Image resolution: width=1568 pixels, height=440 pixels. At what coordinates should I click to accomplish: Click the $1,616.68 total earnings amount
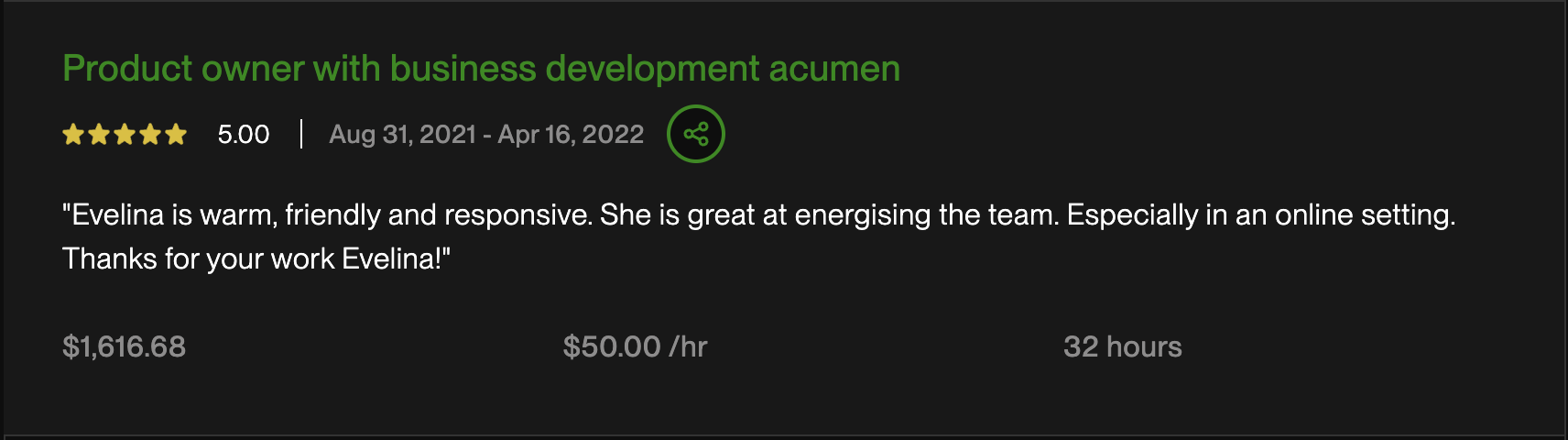(x=124, y=346)
